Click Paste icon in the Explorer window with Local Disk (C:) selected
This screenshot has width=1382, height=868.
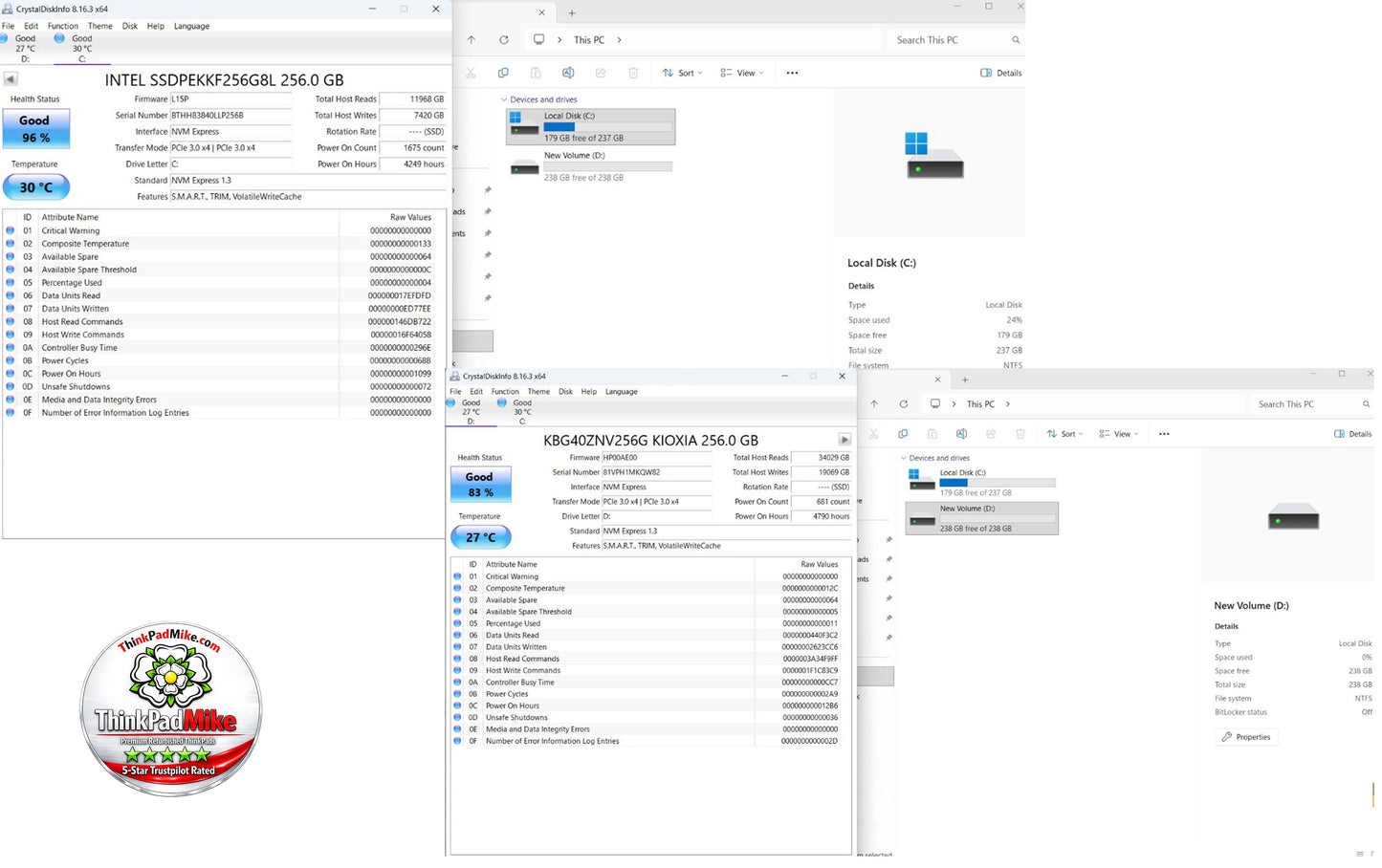click(536, 73)
